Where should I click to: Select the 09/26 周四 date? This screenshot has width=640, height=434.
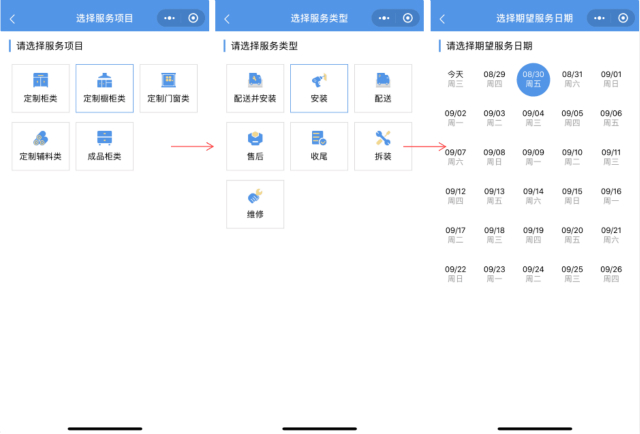pos(611,274)
